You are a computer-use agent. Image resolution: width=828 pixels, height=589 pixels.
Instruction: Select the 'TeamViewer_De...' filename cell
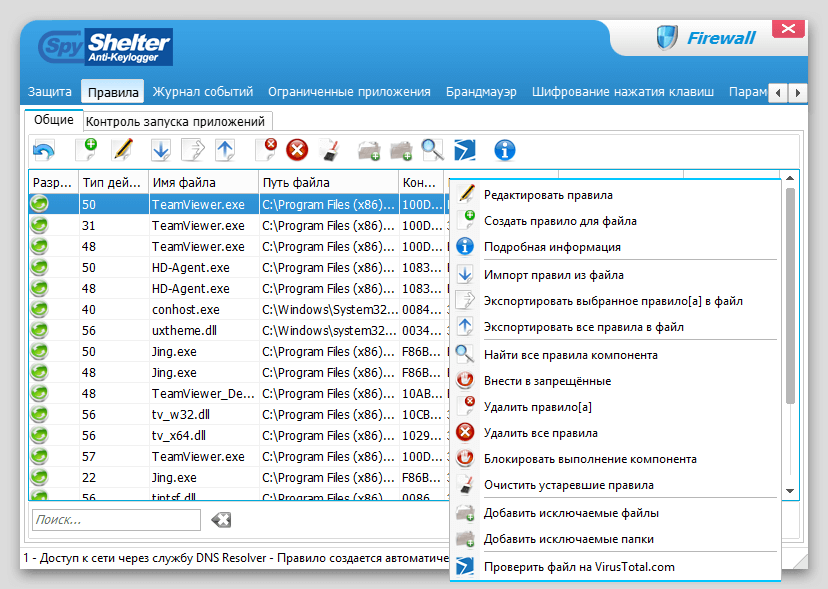[203, 394]
